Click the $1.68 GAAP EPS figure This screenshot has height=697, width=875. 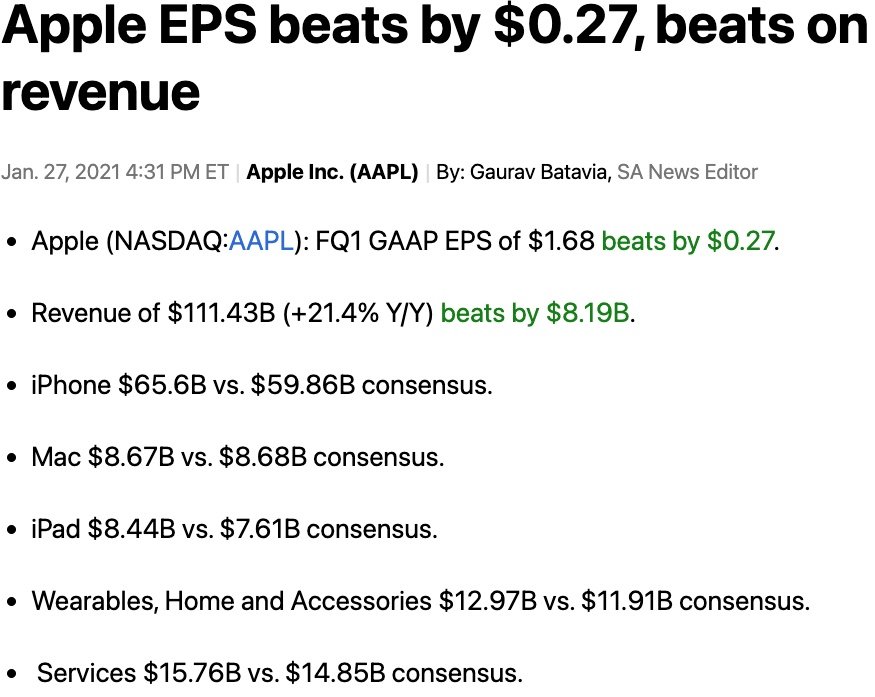click(564, 241)
